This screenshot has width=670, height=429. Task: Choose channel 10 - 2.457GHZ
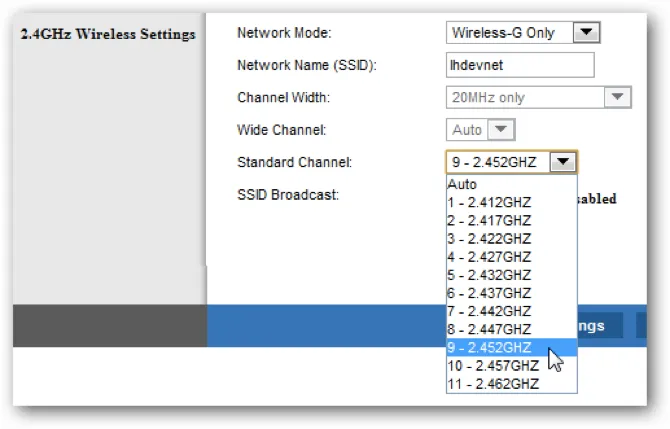(493, 366)
